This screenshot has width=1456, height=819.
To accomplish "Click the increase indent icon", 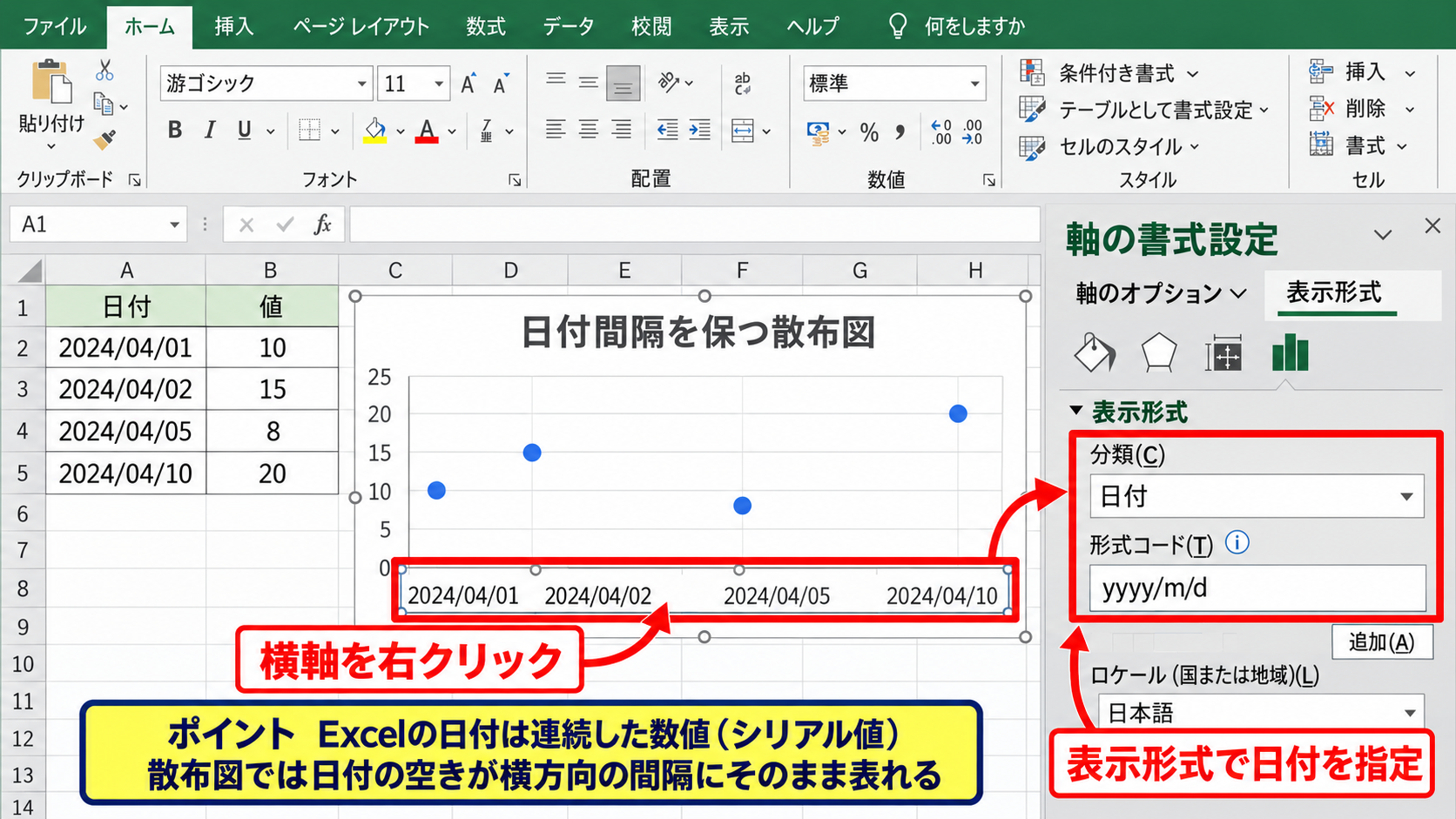I will pos(699,131).
